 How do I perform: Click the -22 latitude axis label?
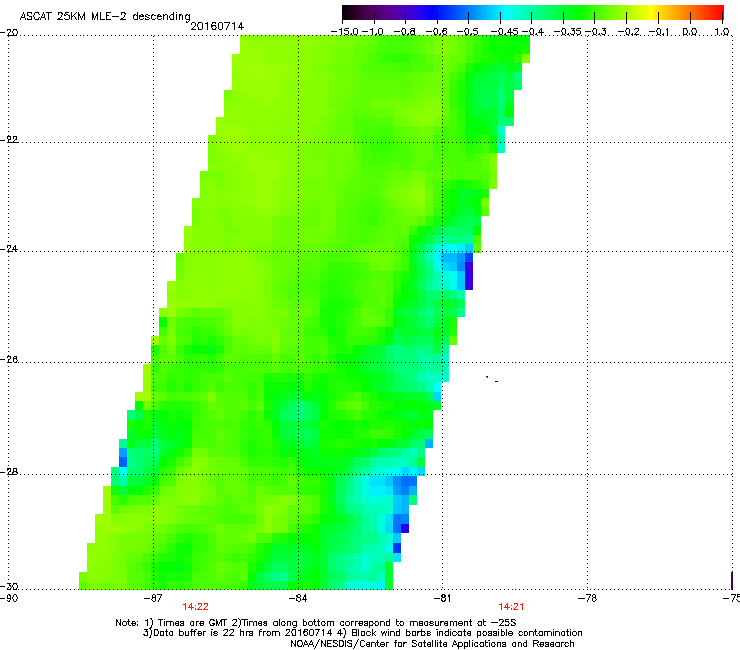(x=9, y=140)
